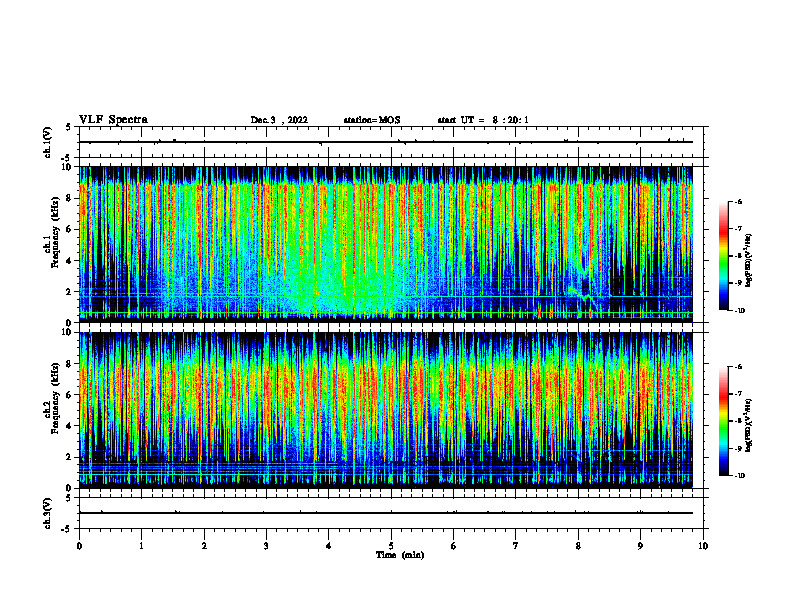The width and height of the screenshot is (792, 612).
Task: Click the ch.2 spectrogram color scale bar
Action: (x=723, y=421)
